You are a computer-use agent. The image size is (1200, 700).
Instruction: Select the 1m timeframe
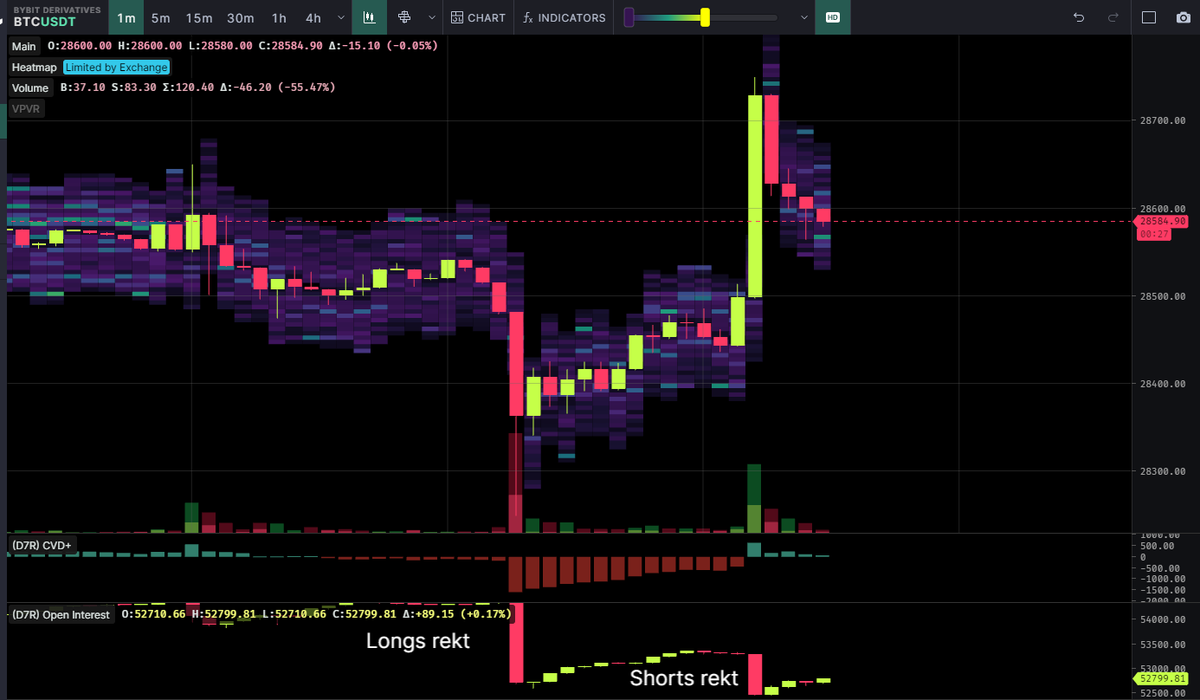coord(126,18)
